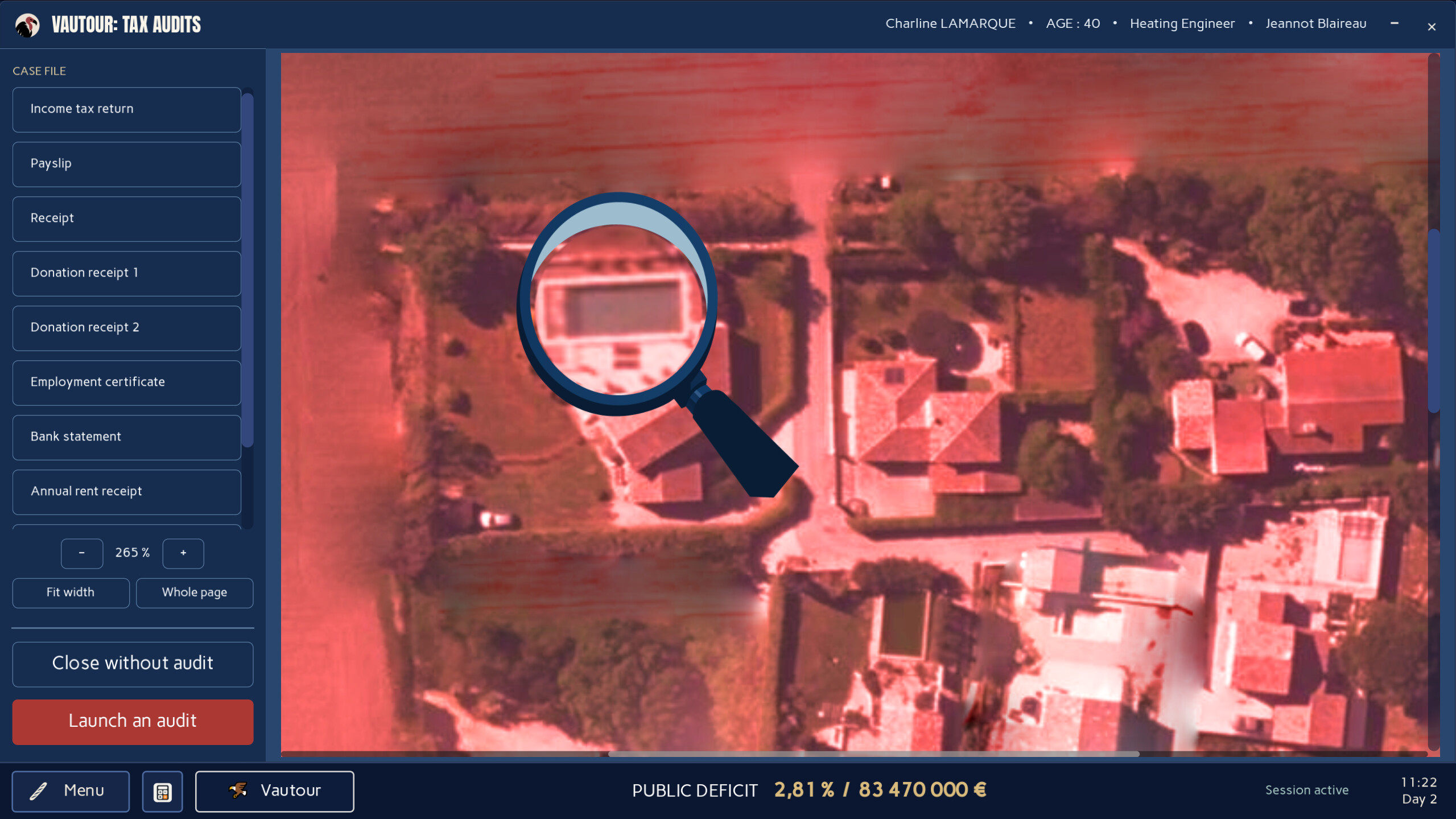Open the Menu button with pen icon
The height and width of the screenshot is (819, 1456).
71,791
